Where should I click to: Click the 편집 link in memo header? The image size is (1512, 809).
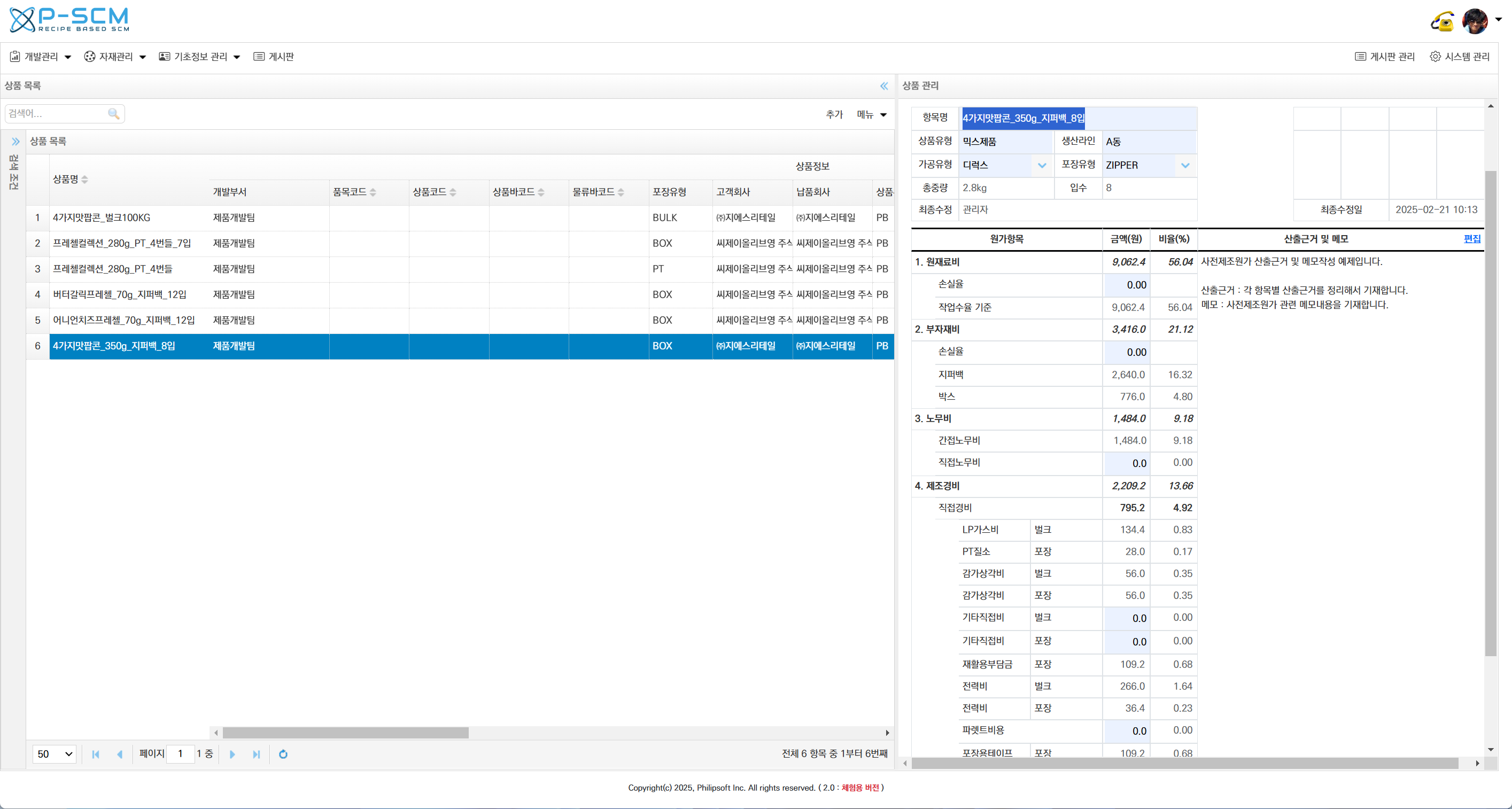[x=1472, y=239]
